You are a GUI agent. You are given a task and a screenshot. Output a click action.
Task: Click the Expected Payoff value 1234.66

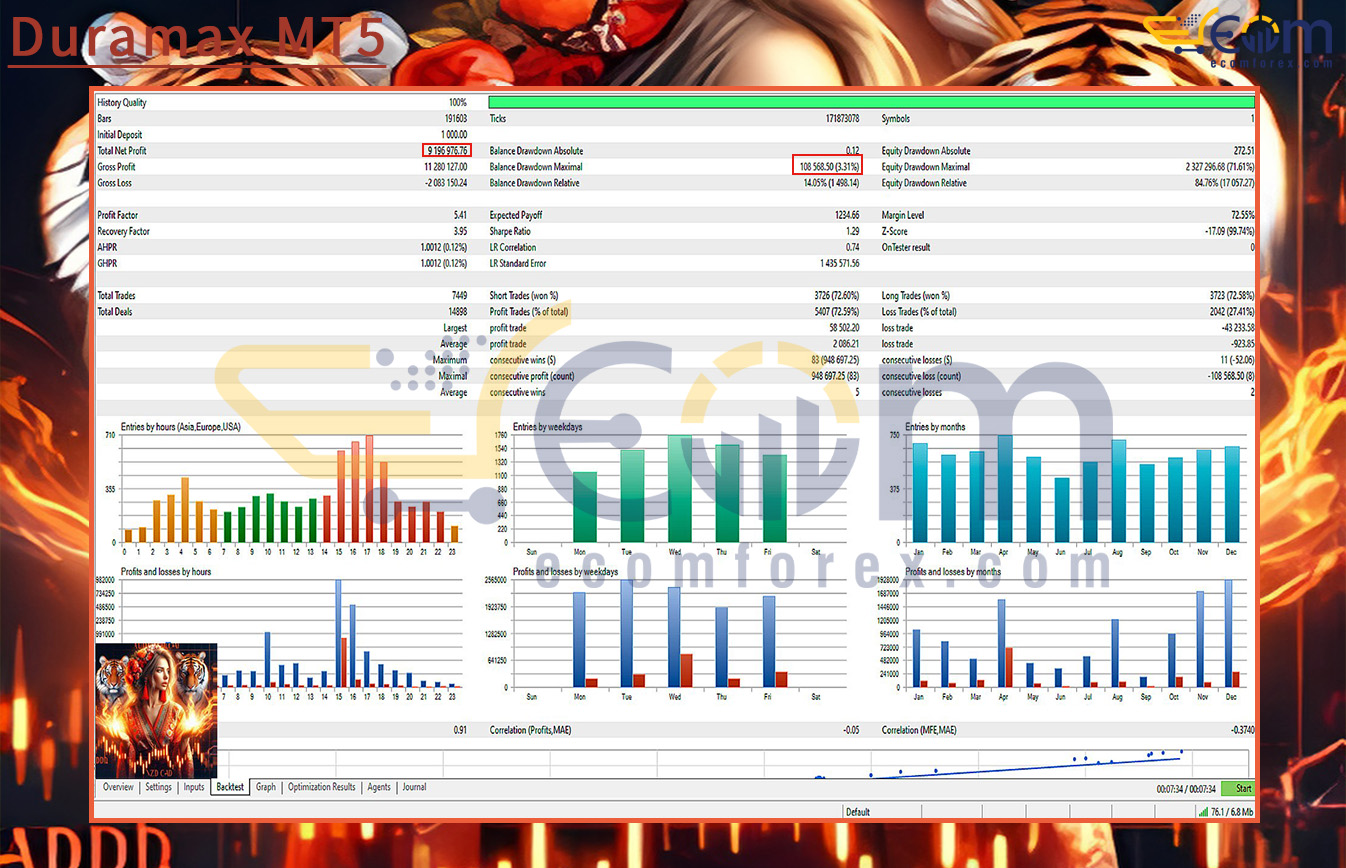pos(848,215)
